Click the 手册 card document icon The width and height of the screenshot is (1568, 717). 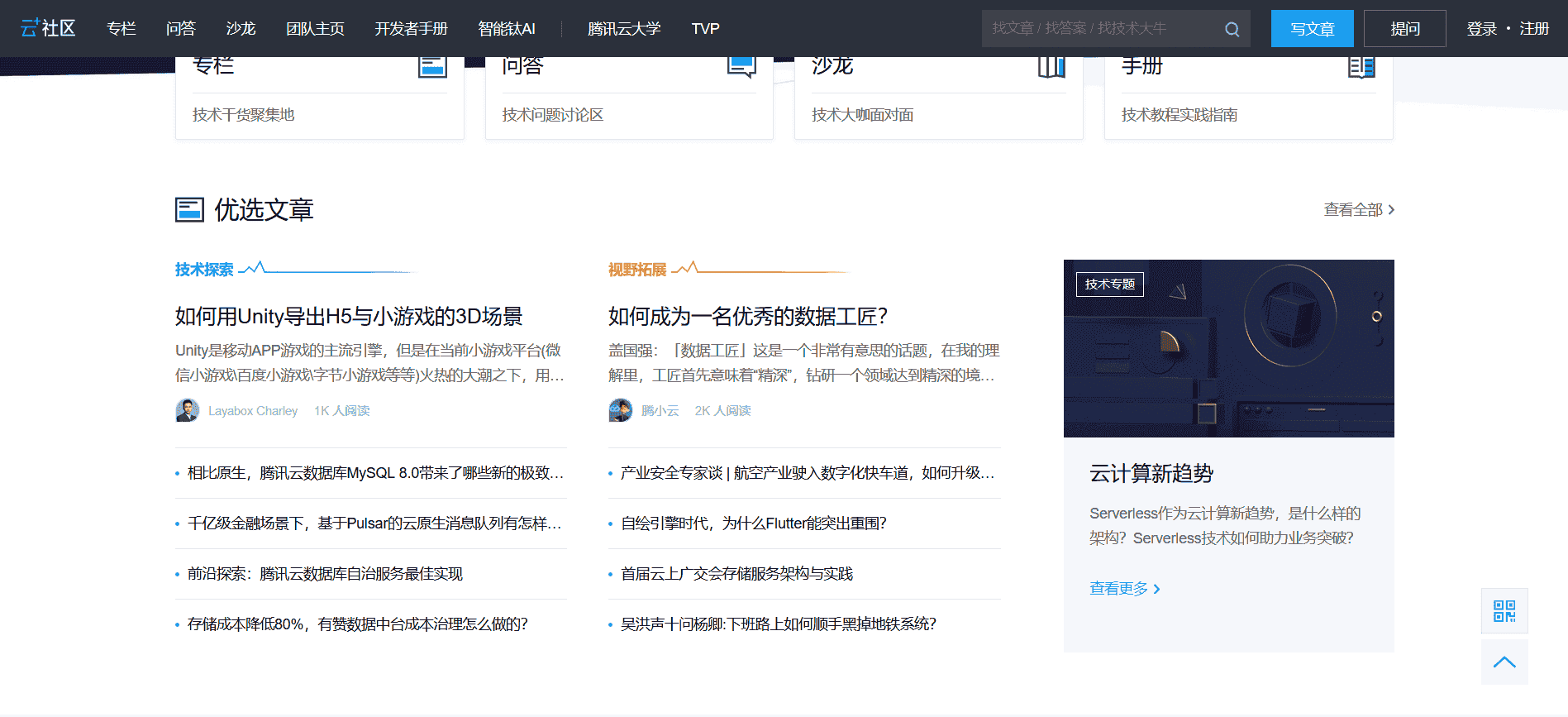coord(1361,66)
